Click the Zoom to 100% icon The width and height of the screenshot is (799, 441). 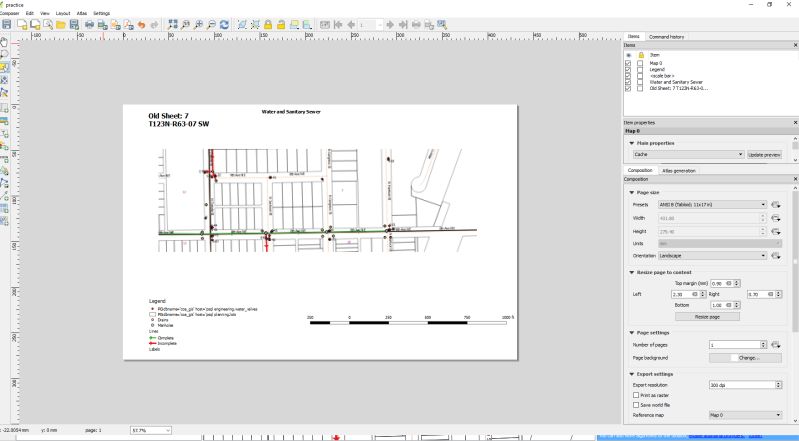(185, 24)
